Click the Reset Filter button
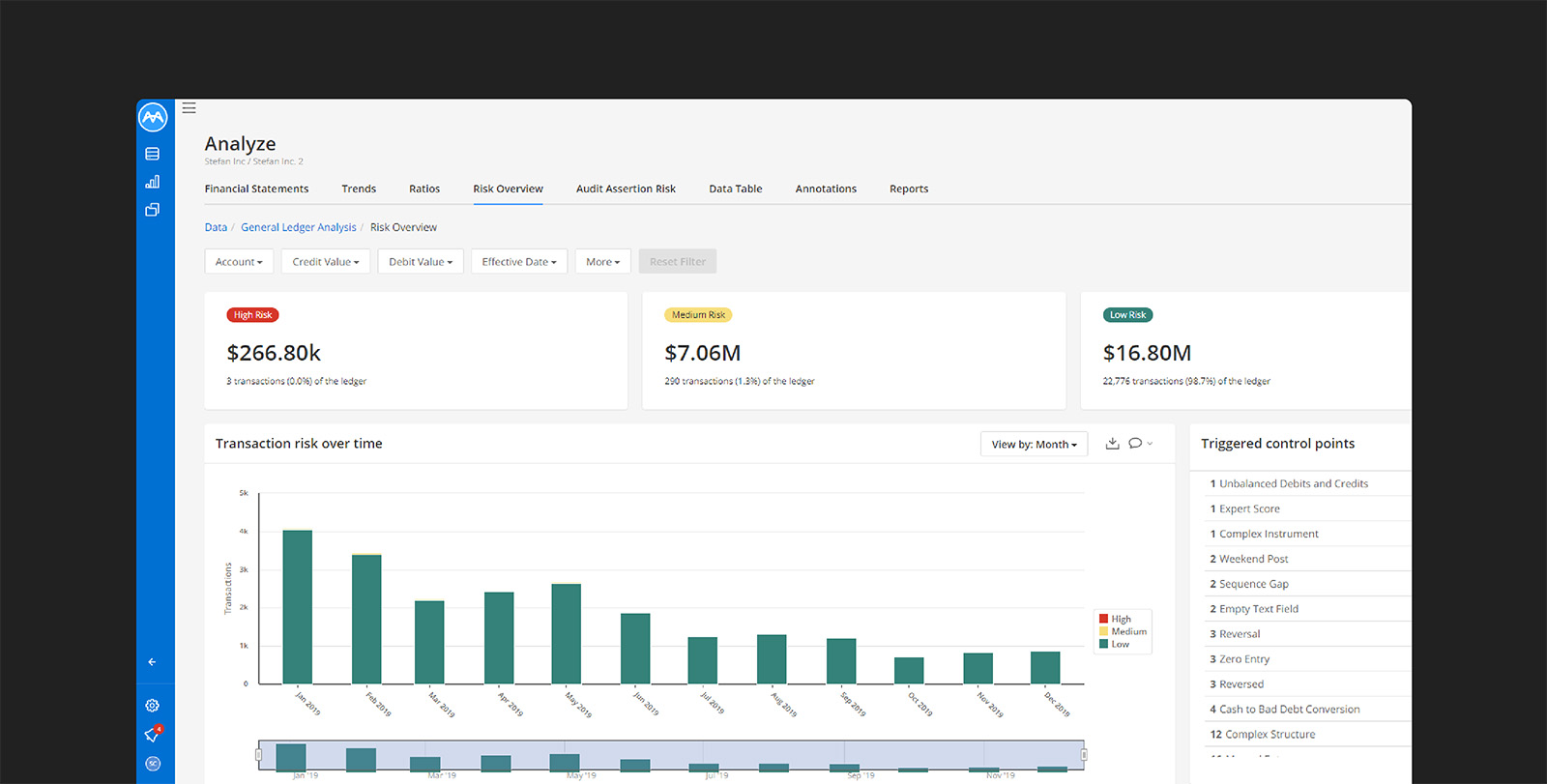This screenshot has height=784, width=1547. [678, 262]
